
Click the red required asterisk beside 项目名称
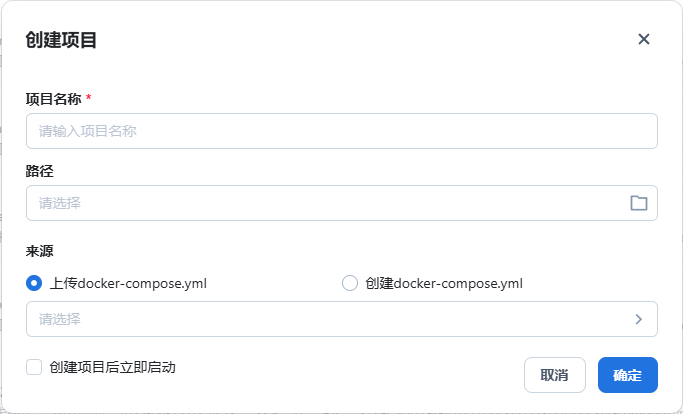88,98
